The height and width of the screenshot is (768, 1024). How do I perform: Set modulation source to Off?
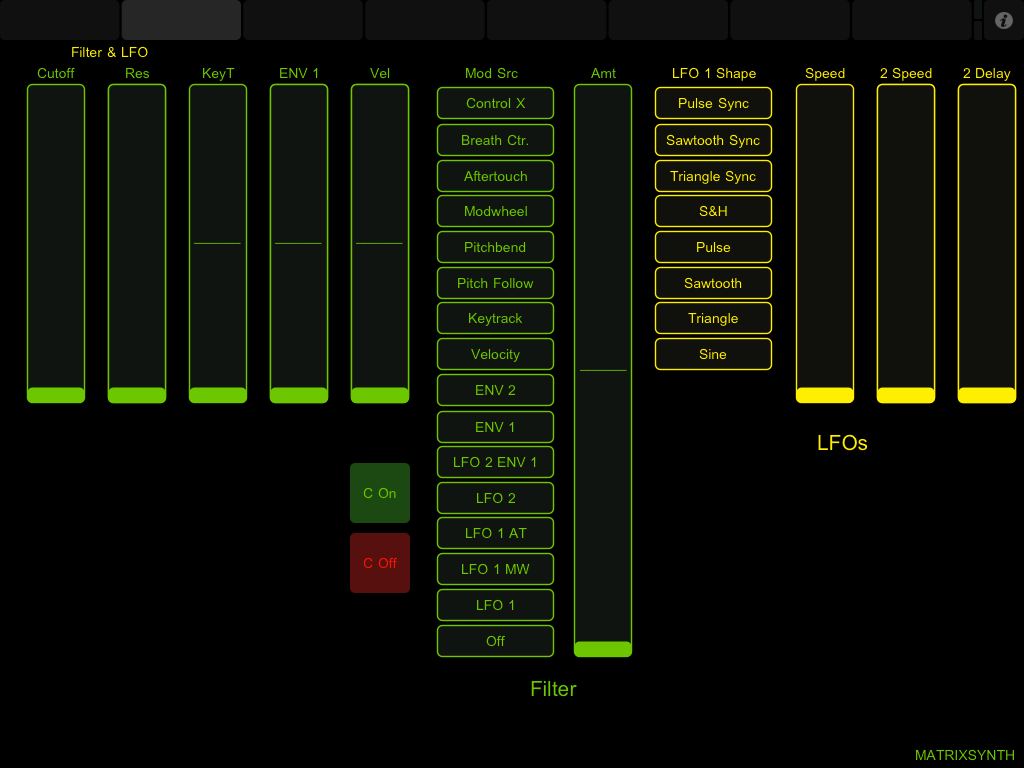pyautogui.click(x=495, y=641)
